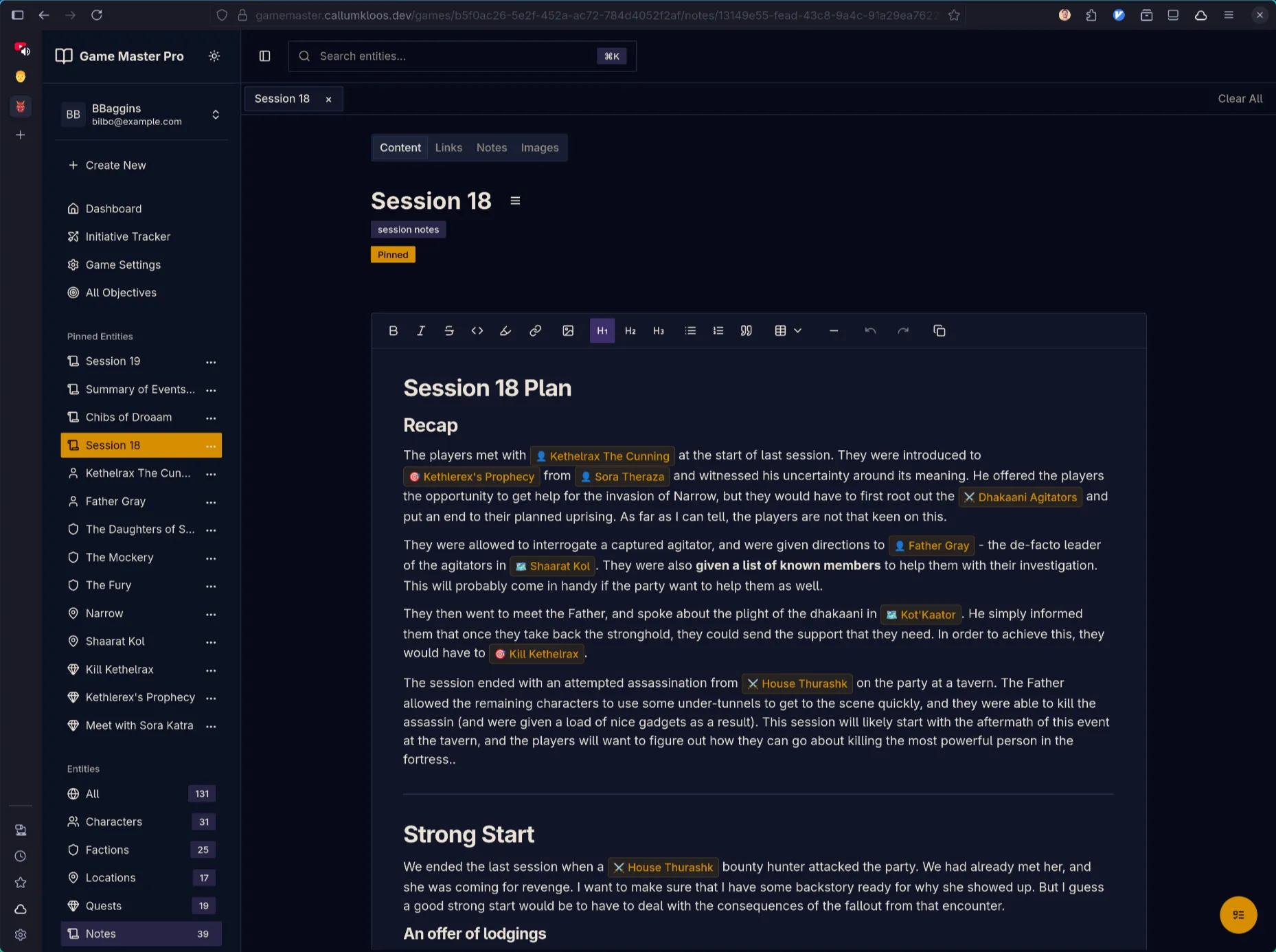Insert a blockquote from the toolbar
The height and width of the screenshot is (952, 1276).
[746, 330]
